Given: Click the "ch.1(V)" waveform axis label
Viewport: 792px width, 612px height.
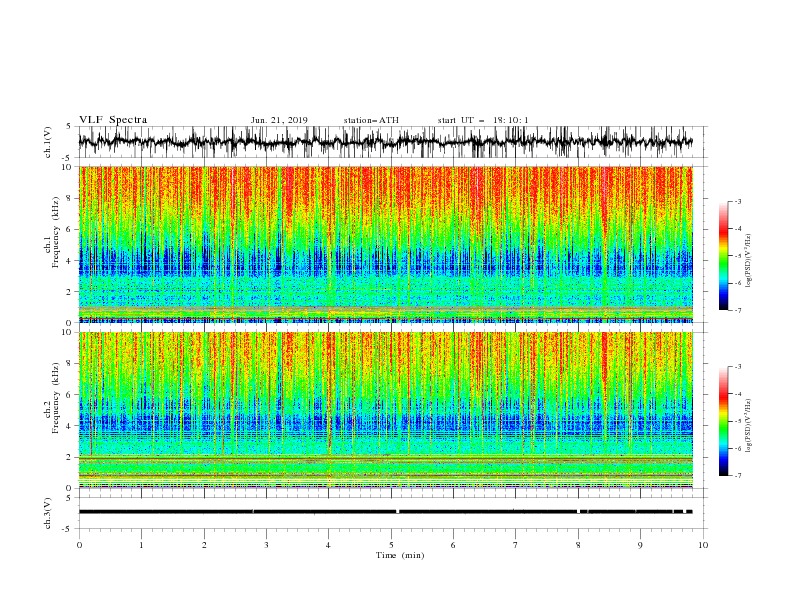Looking at the screenshot, I should coord(48,142).
